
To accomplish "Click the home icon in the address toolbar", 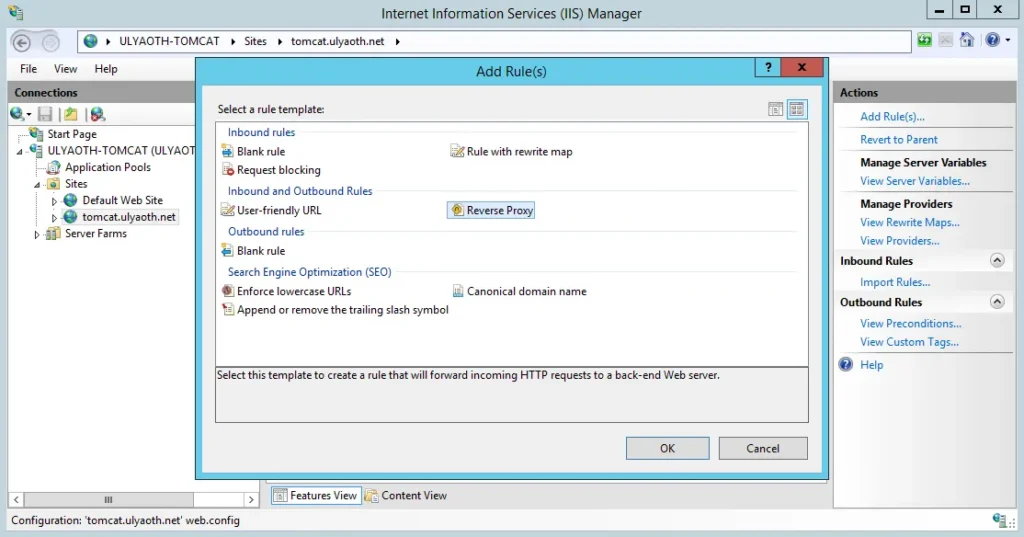I will [967, 41].
